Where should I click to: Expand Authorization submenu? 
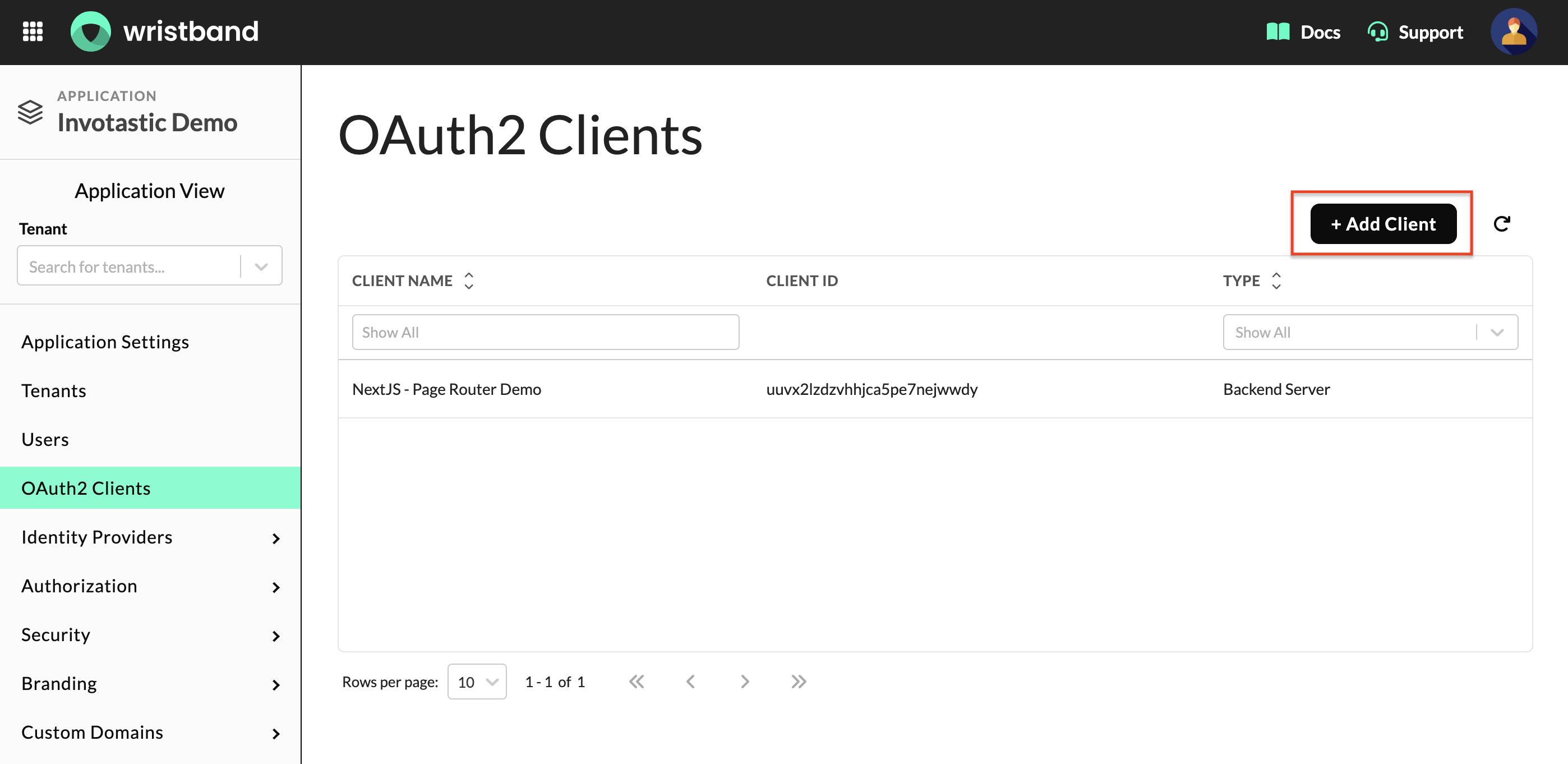276,587
